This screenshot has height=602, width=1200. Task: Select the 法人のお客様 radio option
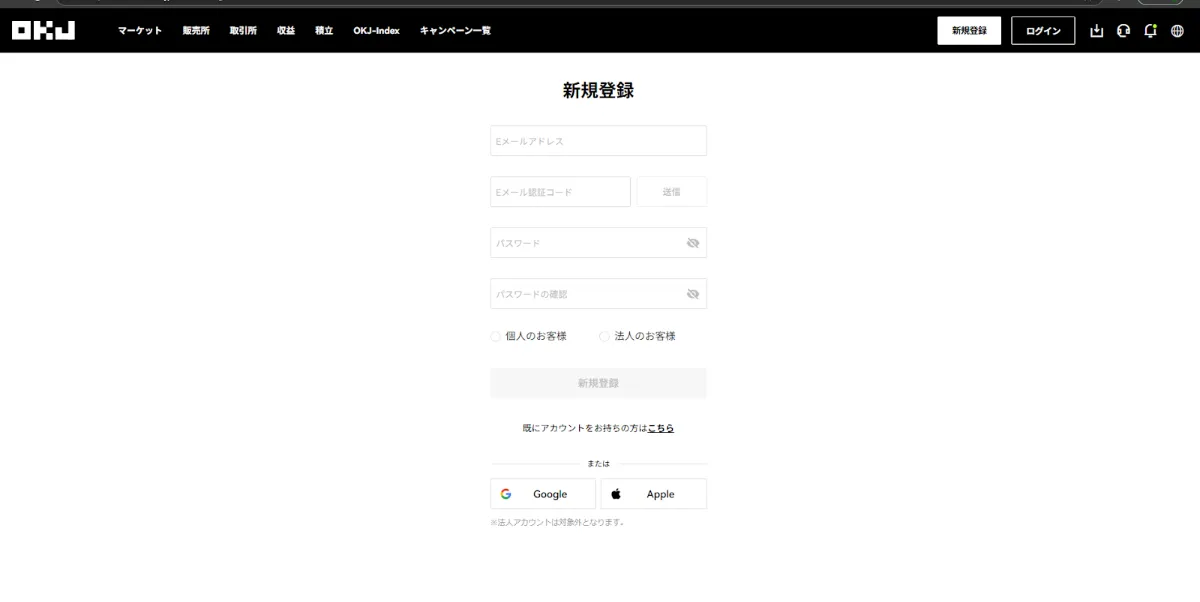[604, 337]
